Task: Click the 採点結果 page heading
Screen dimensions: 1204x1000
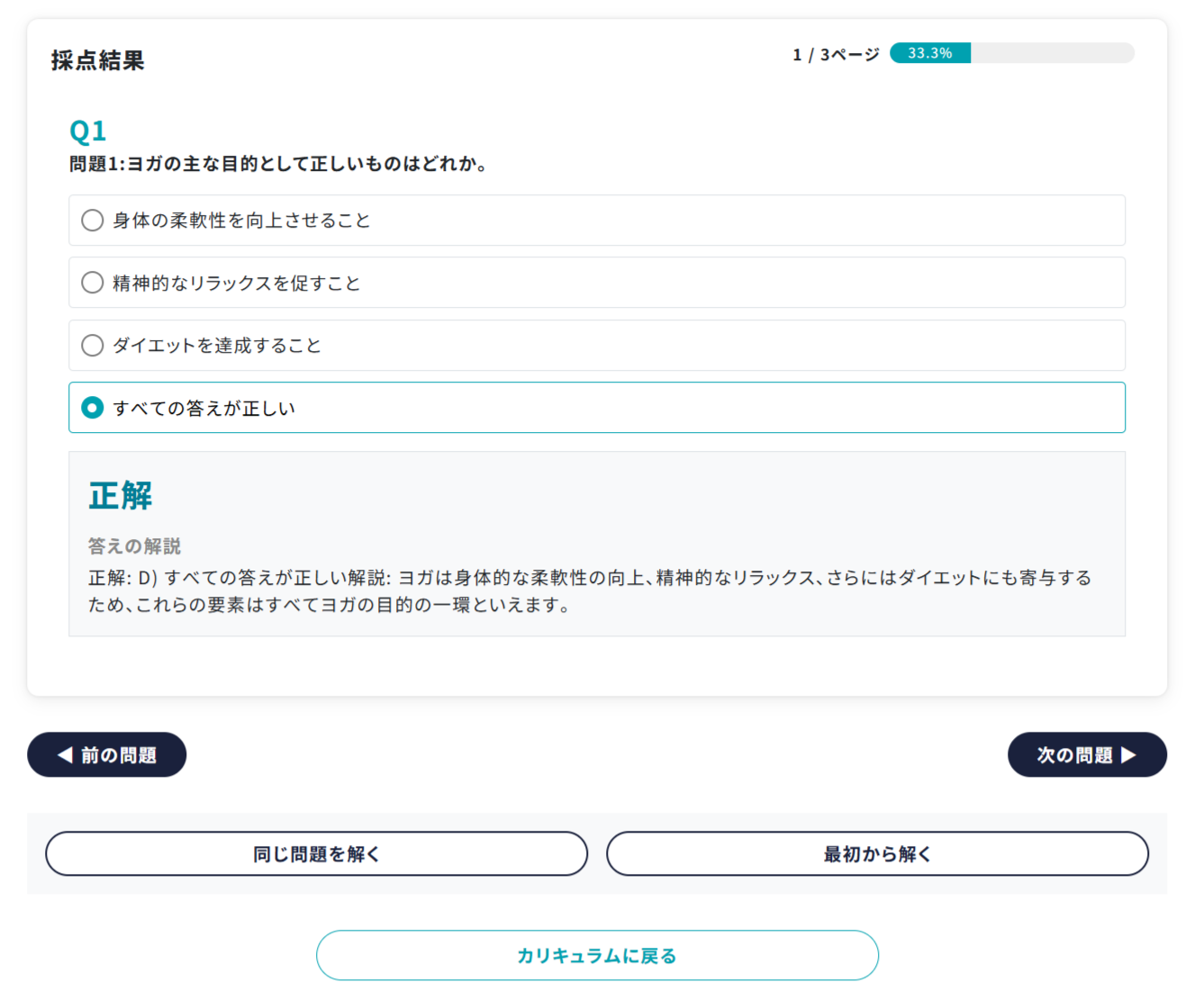Action: [x=97, y=60]
